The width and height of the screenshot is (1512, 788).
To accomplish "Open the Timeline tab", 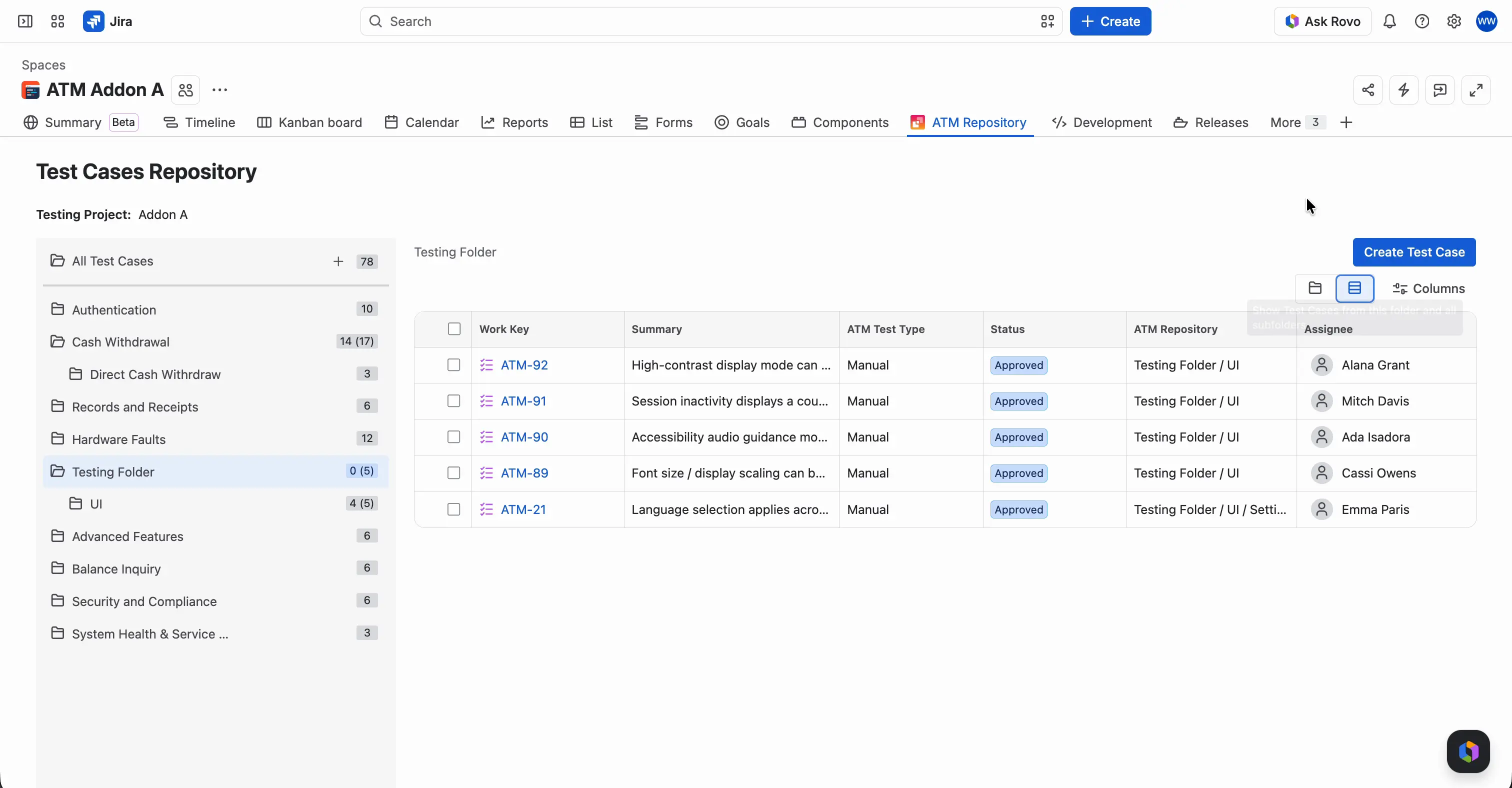I will (199, 122).
